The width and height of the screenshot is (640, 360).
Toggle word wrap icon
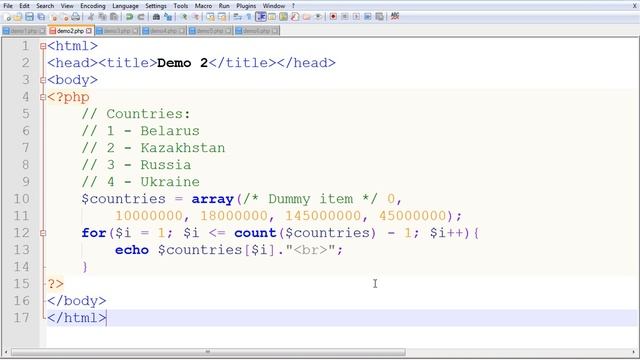[237, 17]
